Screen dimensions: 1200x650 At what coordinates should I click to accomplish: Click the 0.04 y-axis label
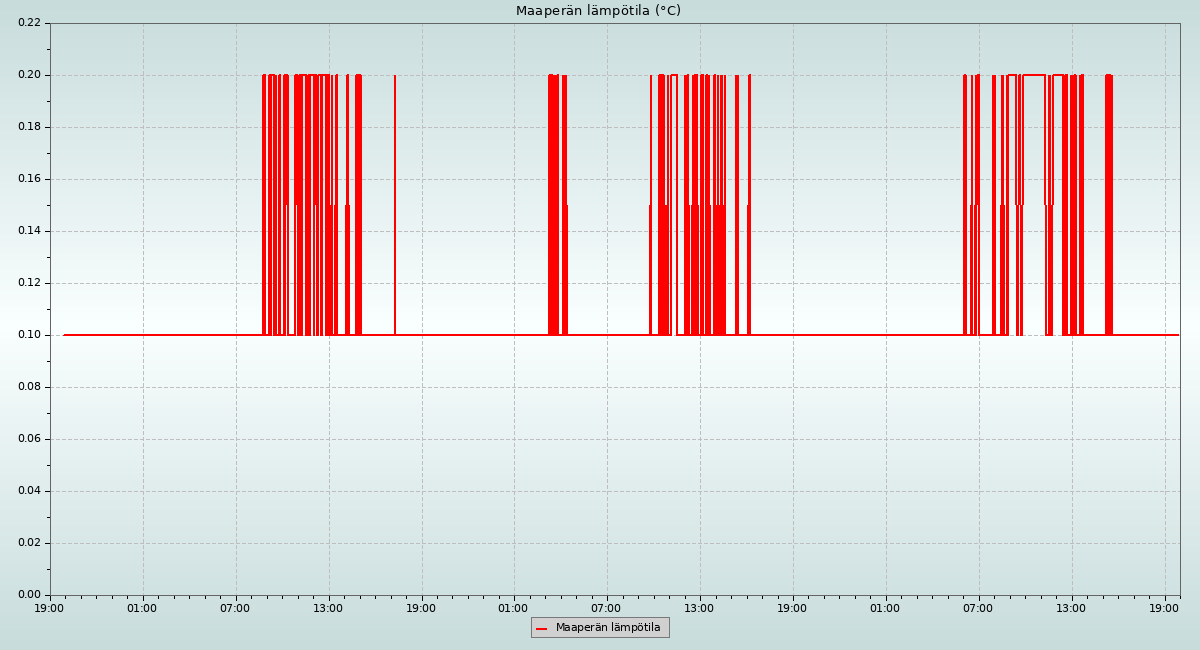pos(29,491)
